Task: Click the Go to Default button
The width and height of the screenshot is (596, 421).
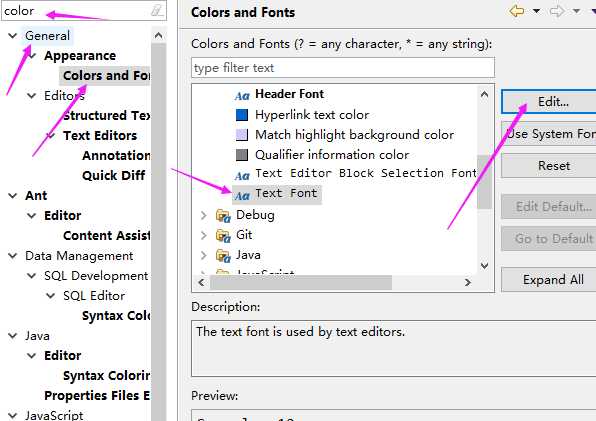Action: point(549,239)
